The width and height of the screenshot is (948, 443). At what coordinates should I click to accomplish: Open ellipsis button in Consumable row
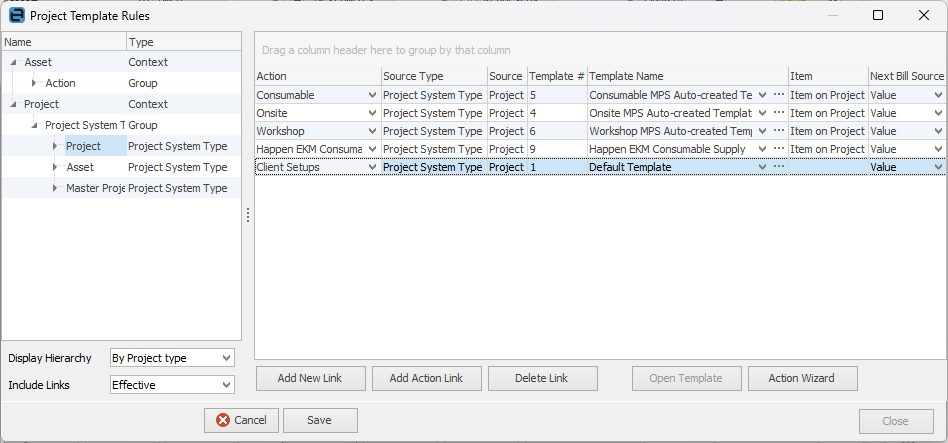[779, 95]
